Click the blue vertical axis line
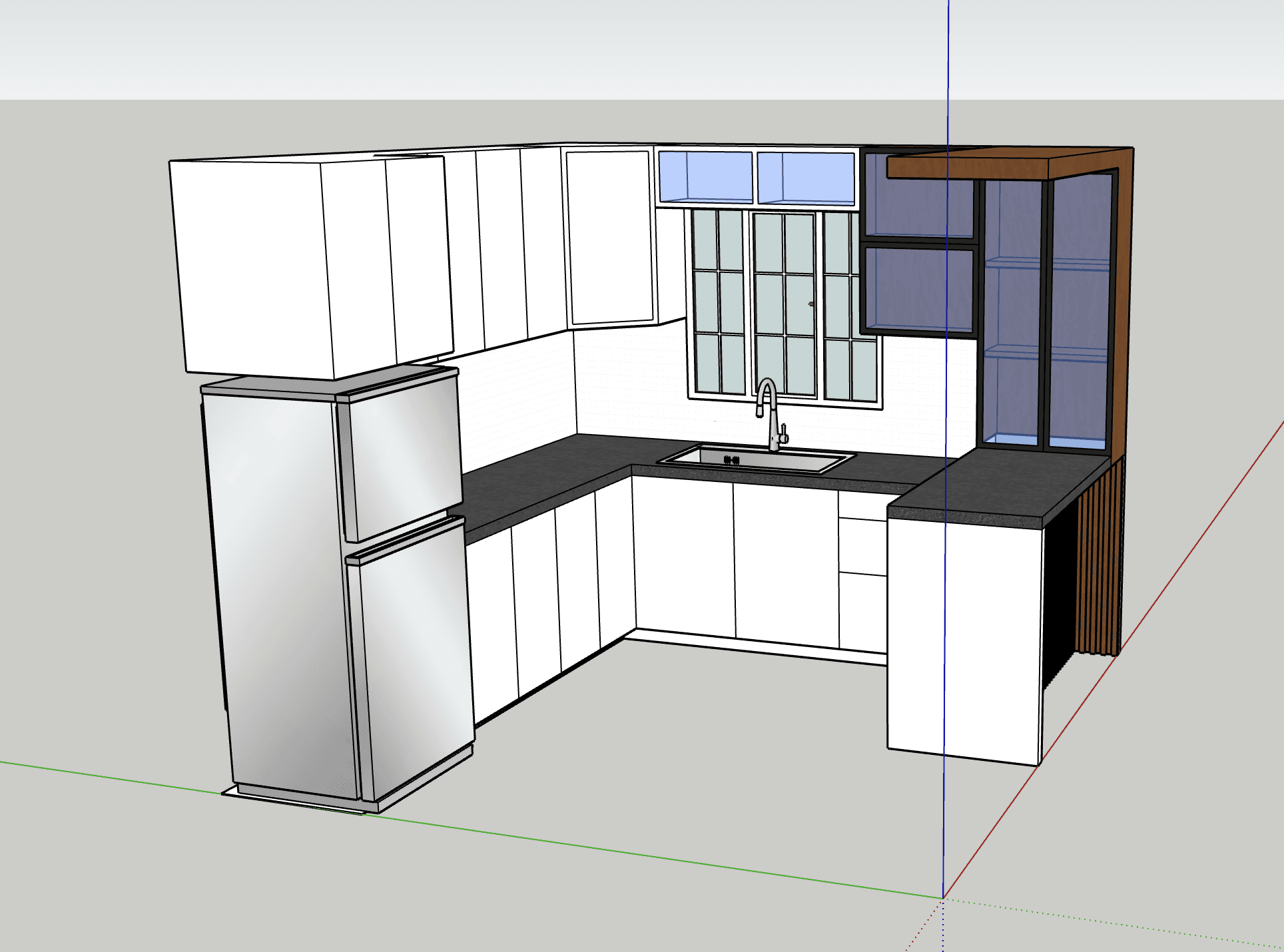 [x=947, y=67]
